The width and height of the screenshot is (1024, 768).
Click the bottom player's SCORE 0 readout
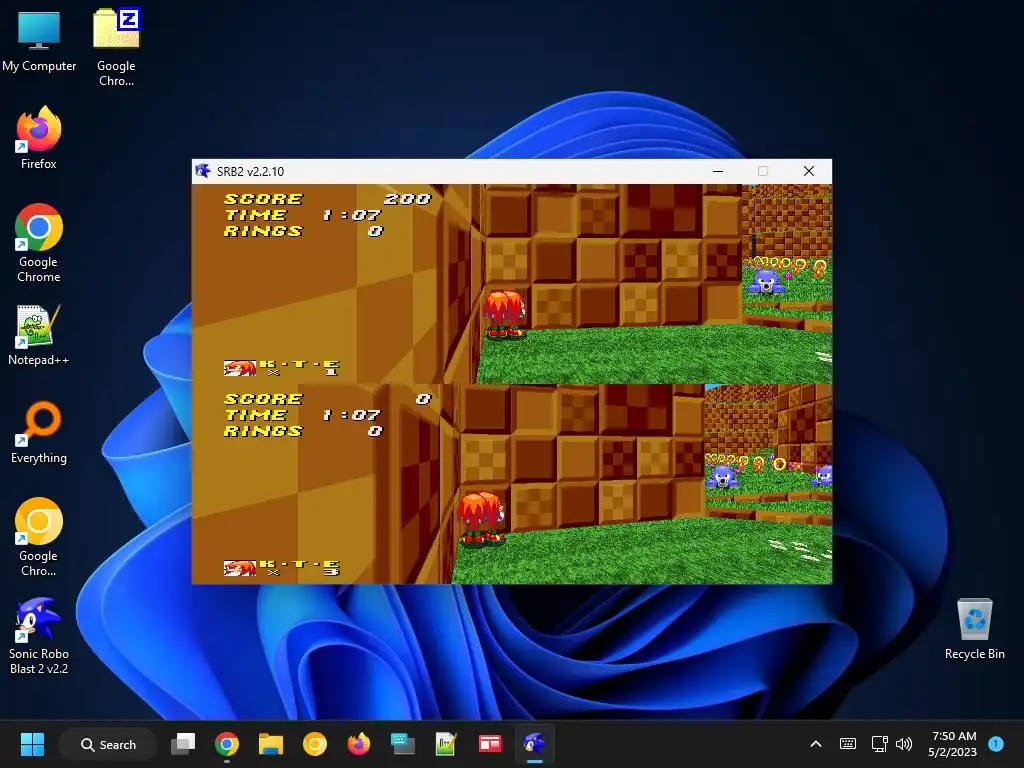tap(327, 398)
